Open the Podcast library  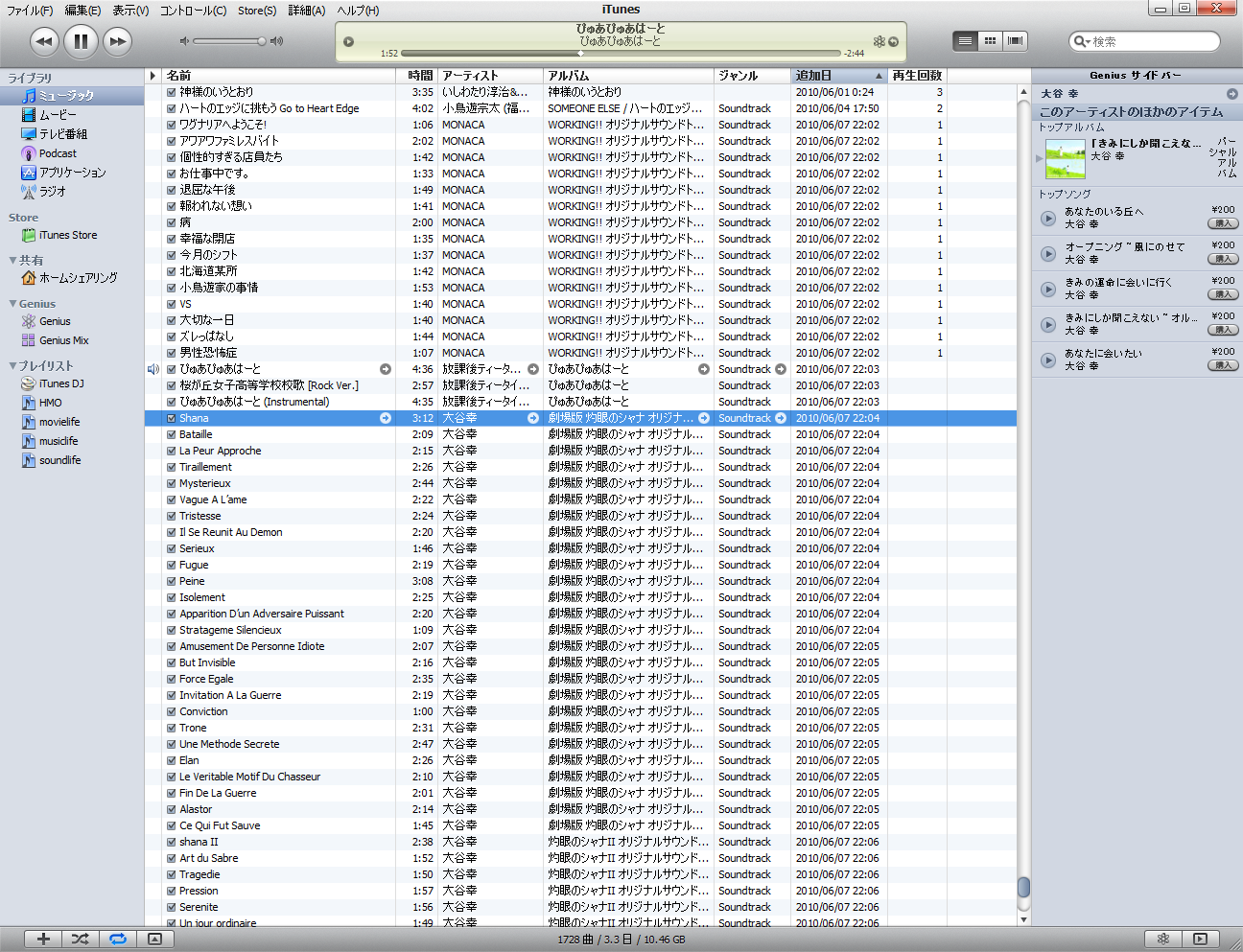(x=49, y=153)
